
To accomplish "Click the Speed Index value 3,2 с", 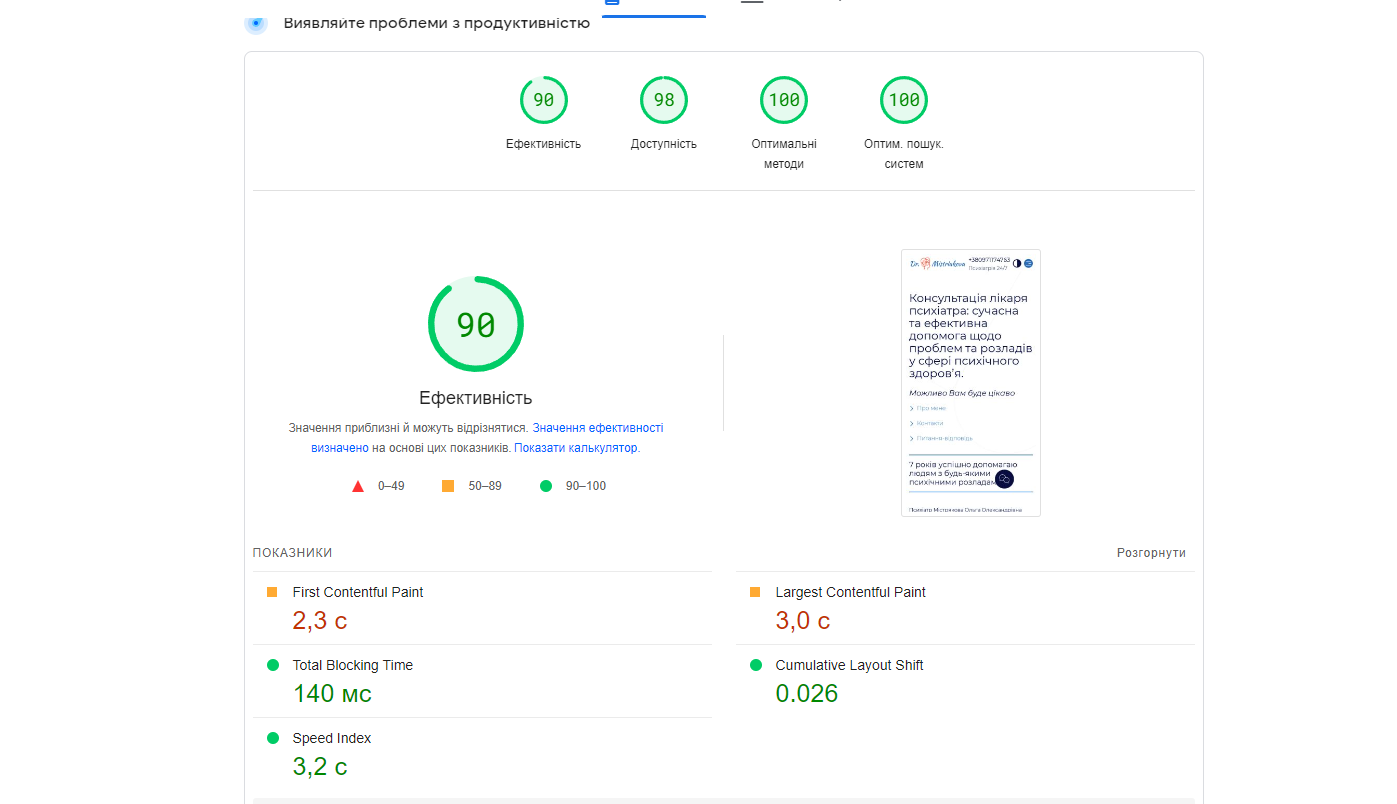I will [x=320, y=767].
